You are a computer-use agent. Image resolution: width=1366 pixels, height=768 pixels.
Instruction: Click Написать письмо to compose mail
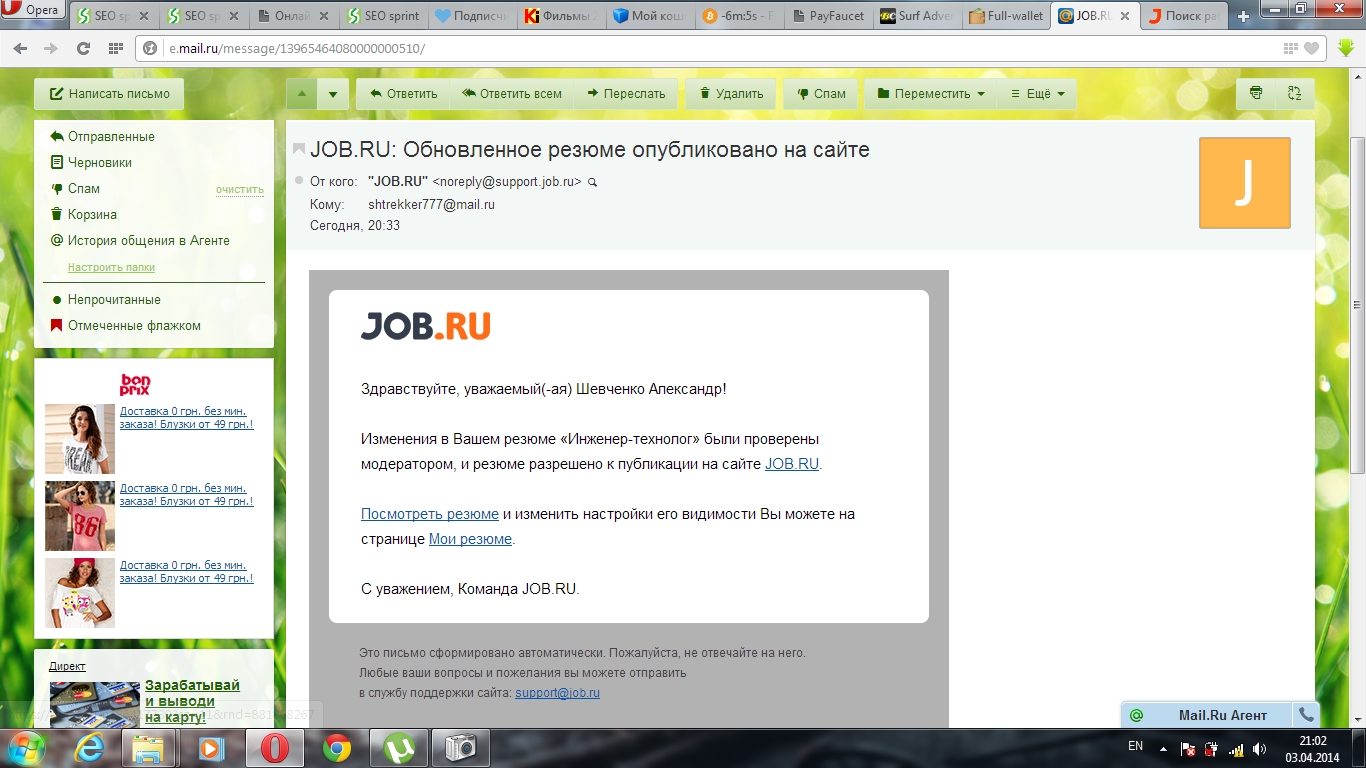tap(109, 94)
